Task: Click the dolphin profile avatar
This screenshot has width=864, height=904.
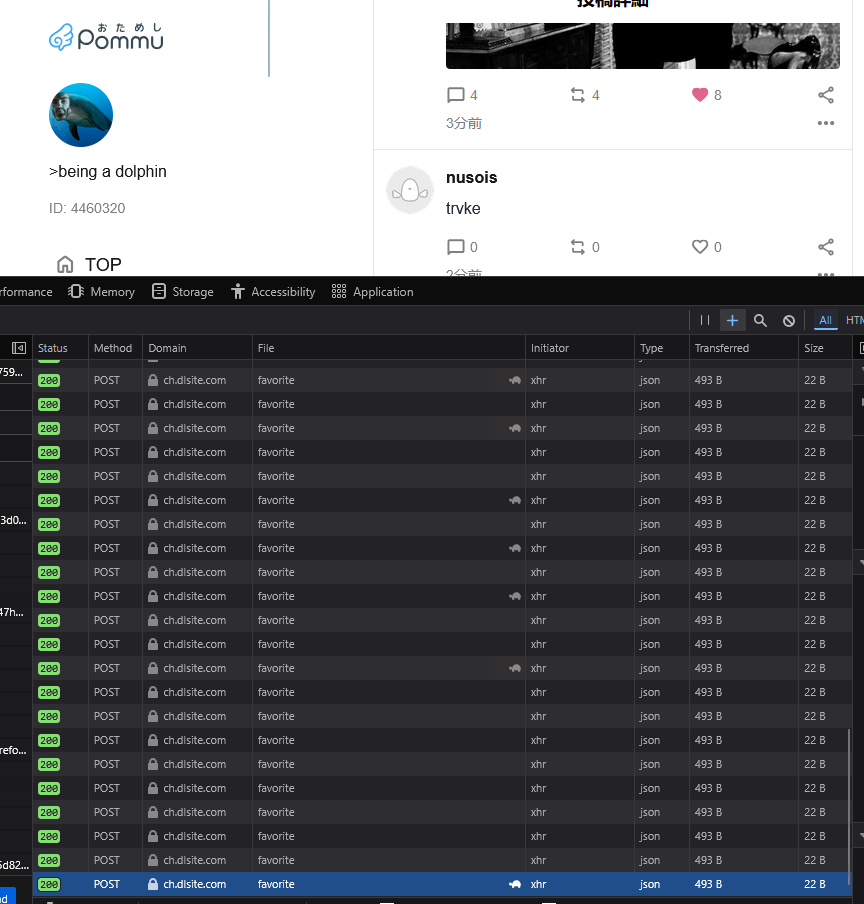Action: tap(81, 115)
